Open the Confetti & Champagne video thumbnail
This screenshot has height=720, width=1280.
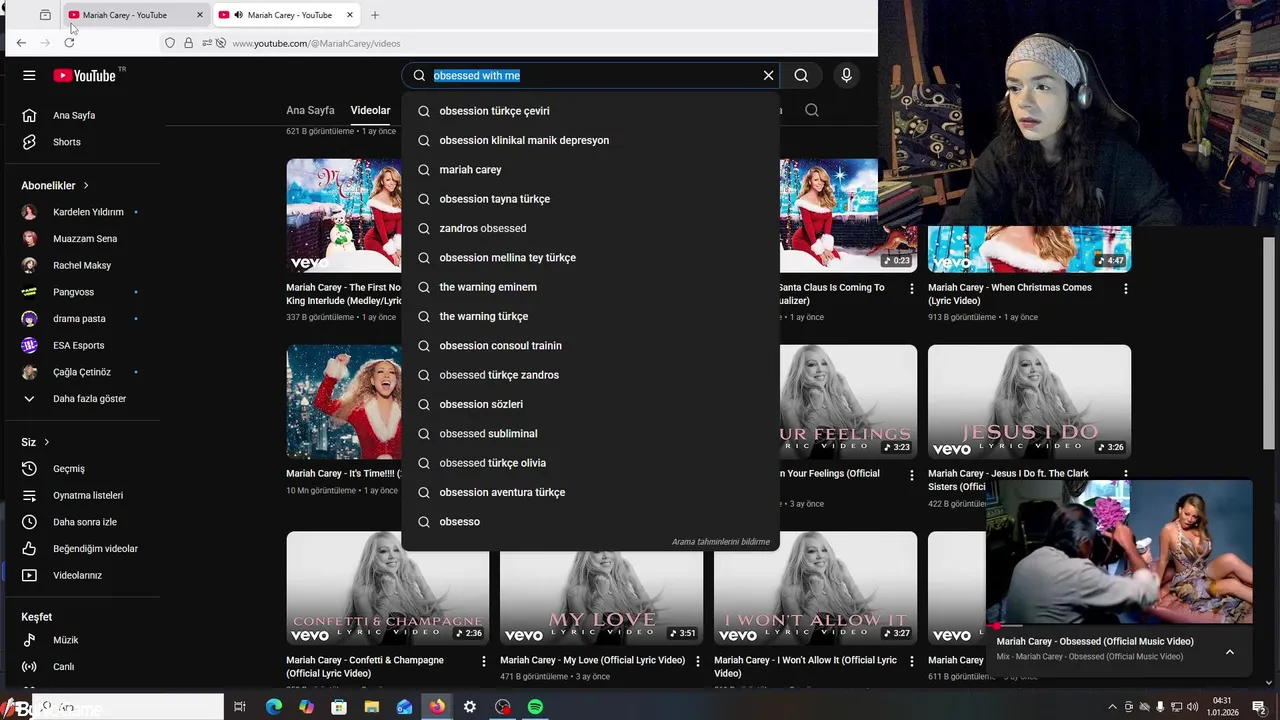click(388, 588)
